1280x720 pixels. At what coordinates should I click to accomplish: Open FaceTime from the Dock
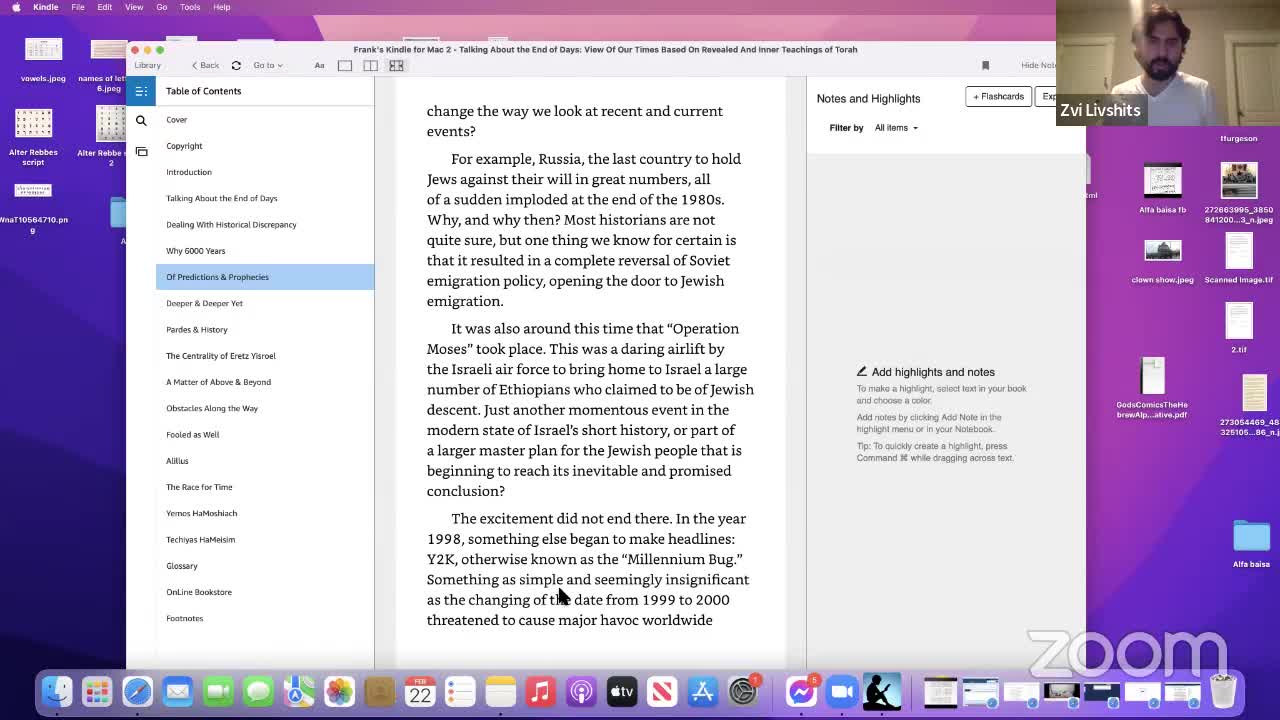218,691
